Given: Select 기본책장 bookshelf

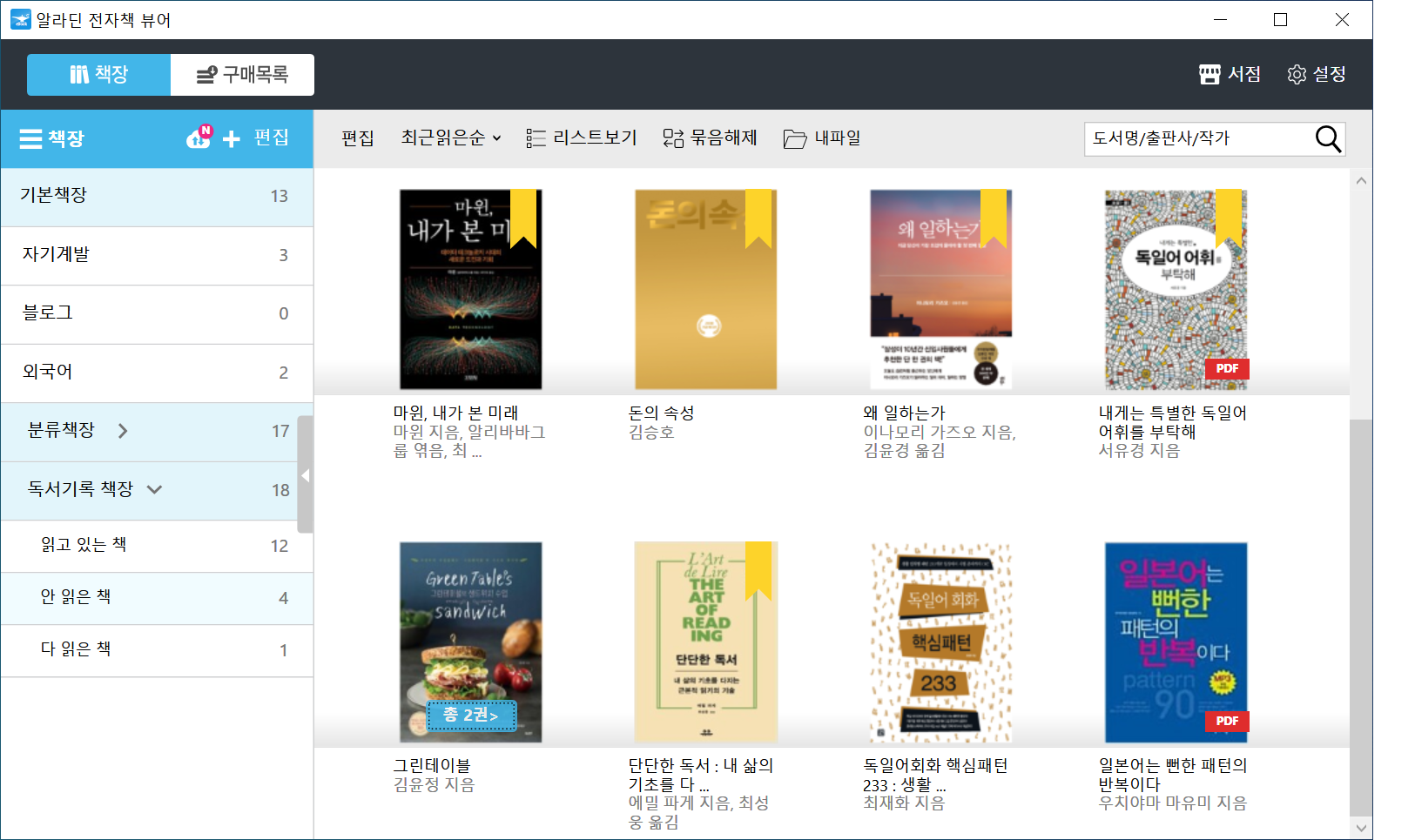Looking at the screenshot, I should [157, 197].
